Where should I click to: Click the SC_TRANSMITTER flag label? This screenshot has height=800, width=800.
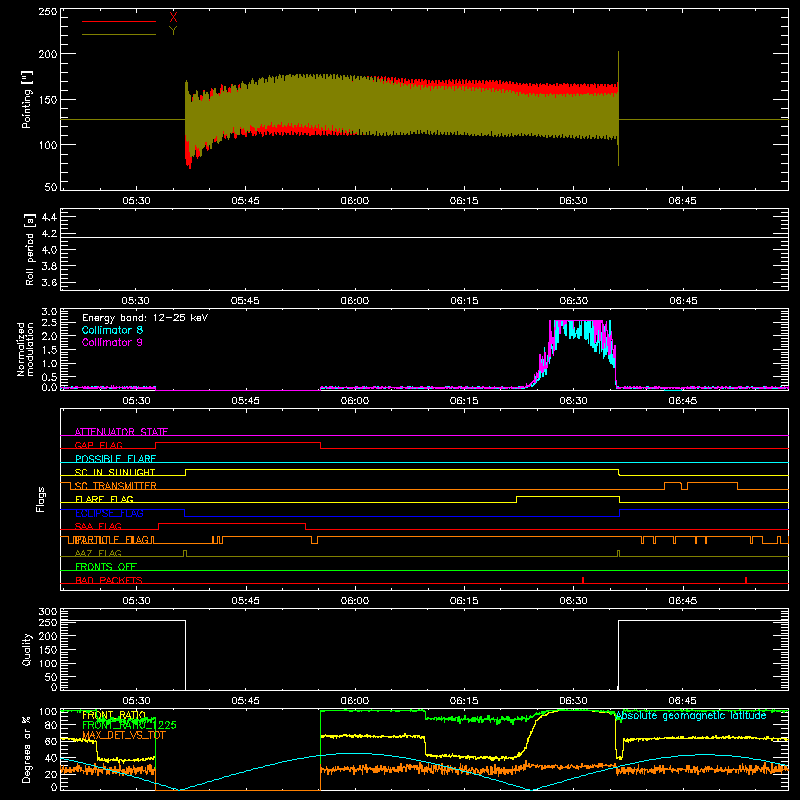click(116, 486)
